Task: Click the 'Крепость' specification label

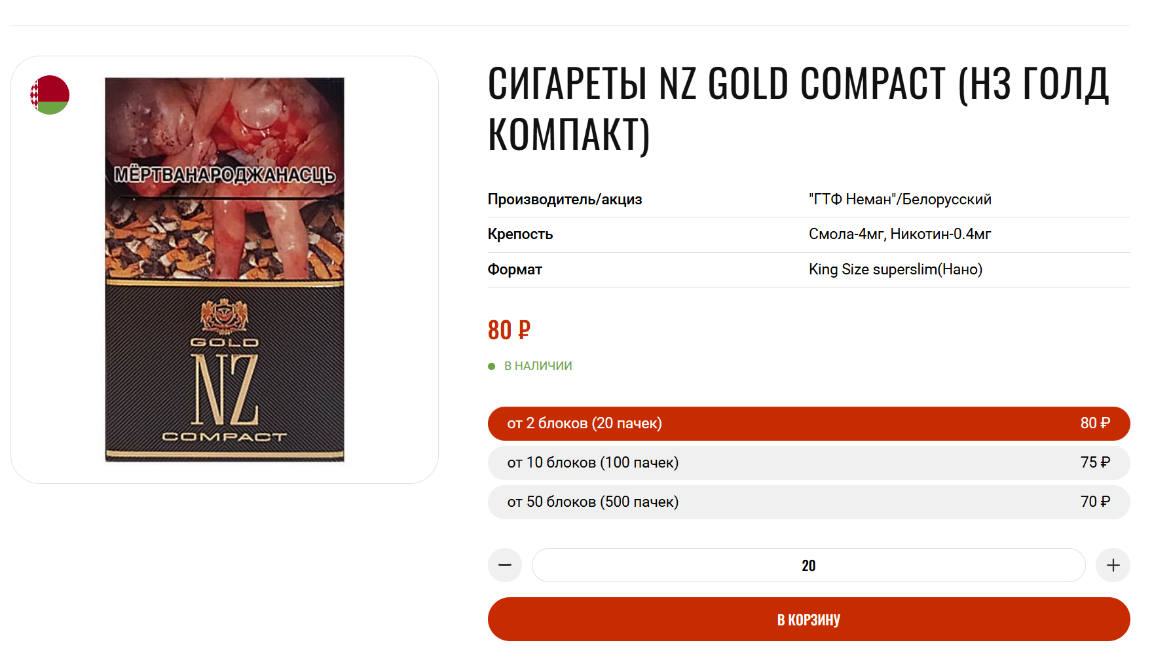Action: [x=520, y=234]
